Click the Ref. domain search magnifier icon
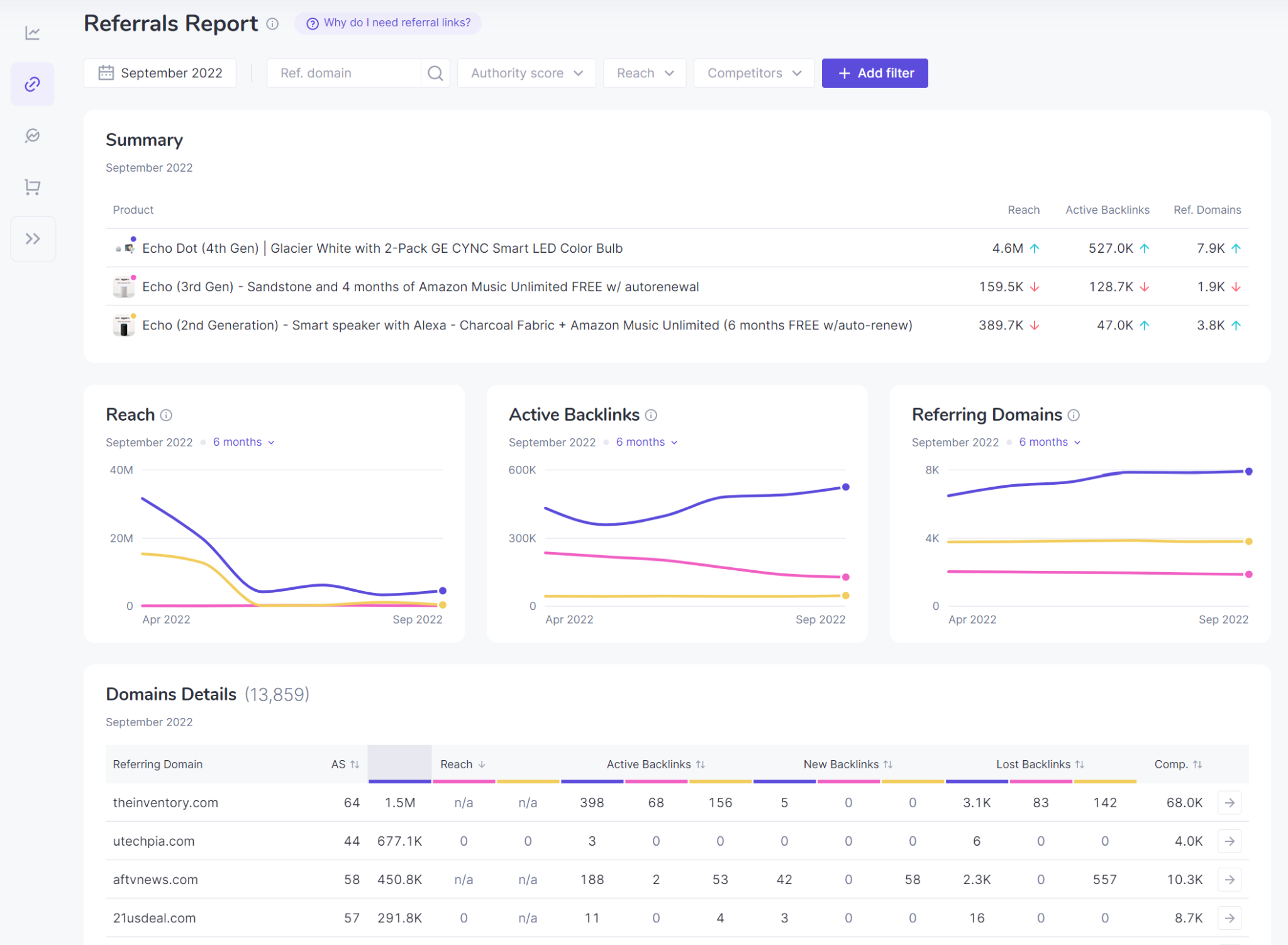 [435, 74]
